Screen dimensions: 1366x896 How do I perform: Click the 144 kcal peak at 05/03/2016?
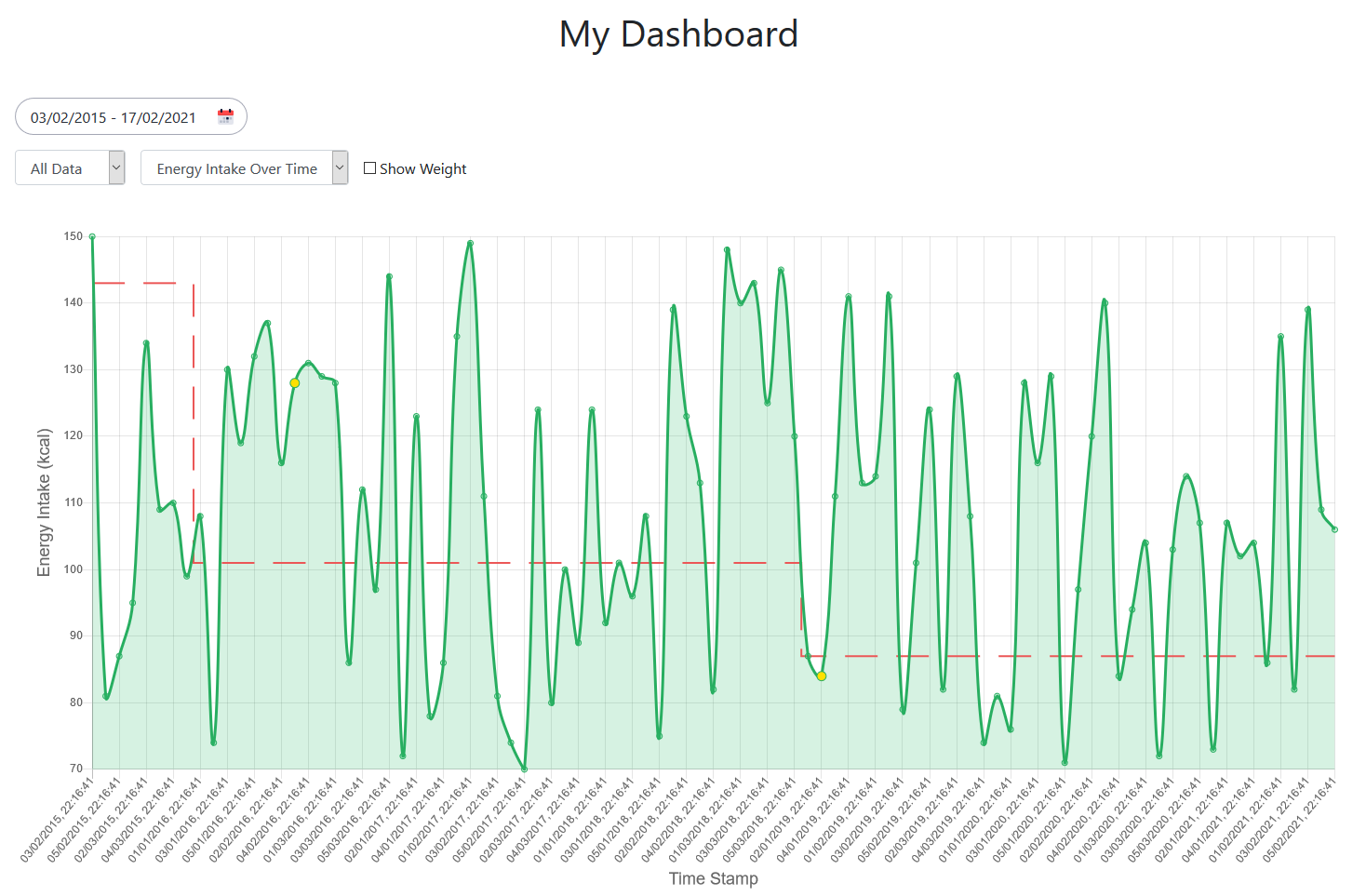click(389, 276)
